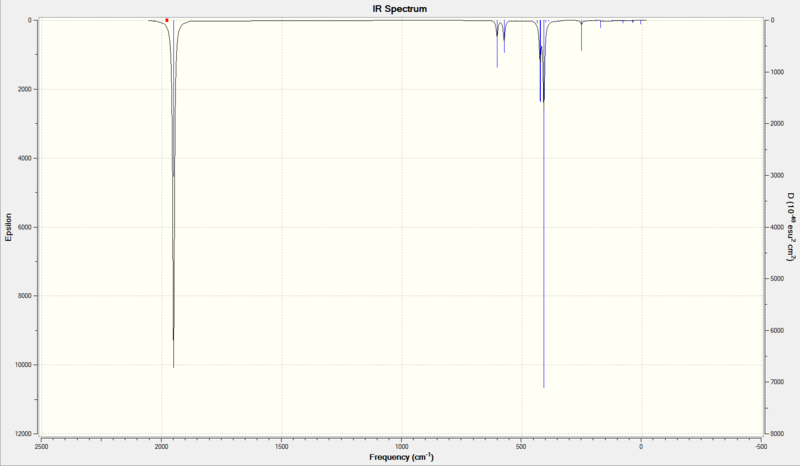Click the -500 tick label on frequency axis
Screen dimensions: 800x466
point(761,447)
